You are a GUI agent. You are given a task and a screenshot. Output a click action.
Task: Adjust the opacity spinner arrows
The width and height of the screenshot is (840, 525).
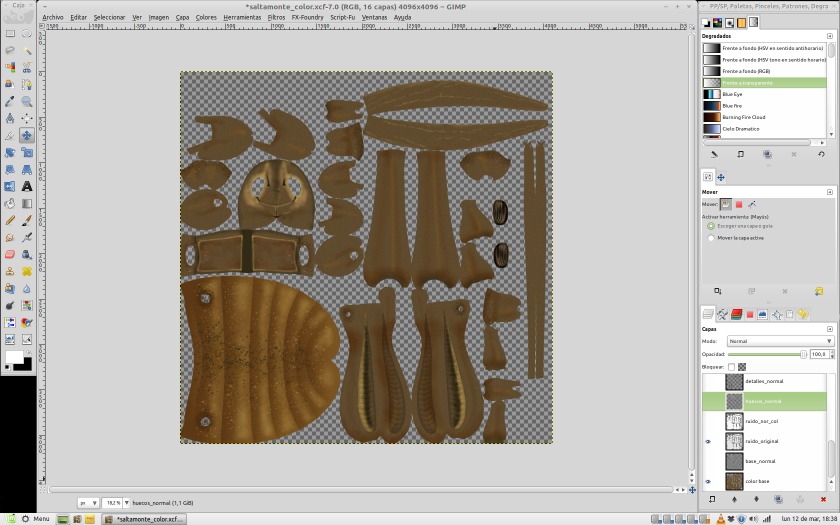pyautogui.click(x=832, y=354)
